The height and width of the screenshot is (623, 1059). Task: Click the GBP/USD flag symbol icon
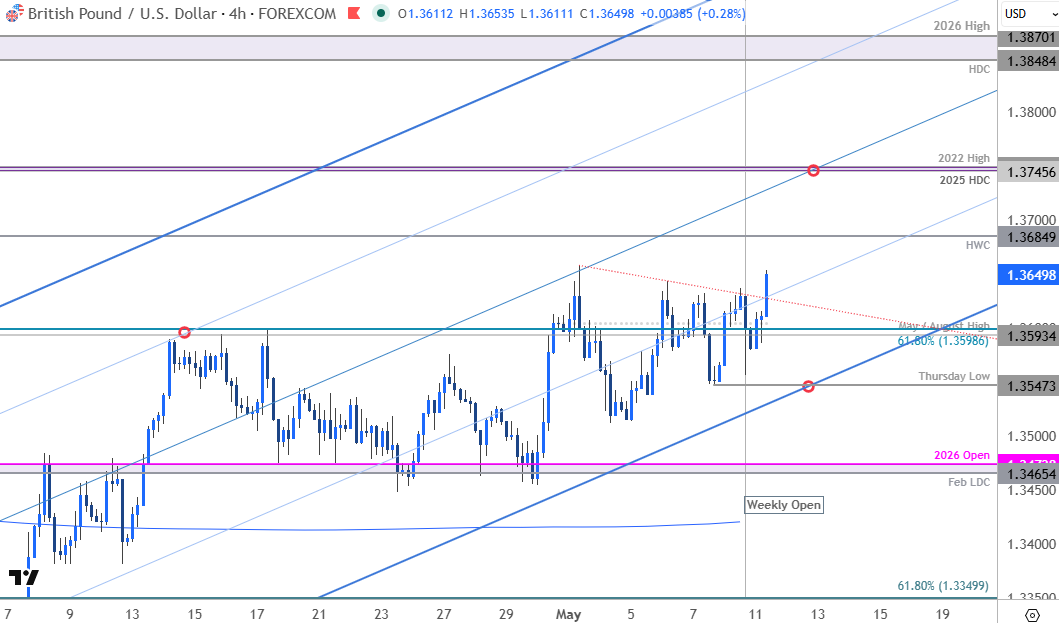click(x=12, y=13)
